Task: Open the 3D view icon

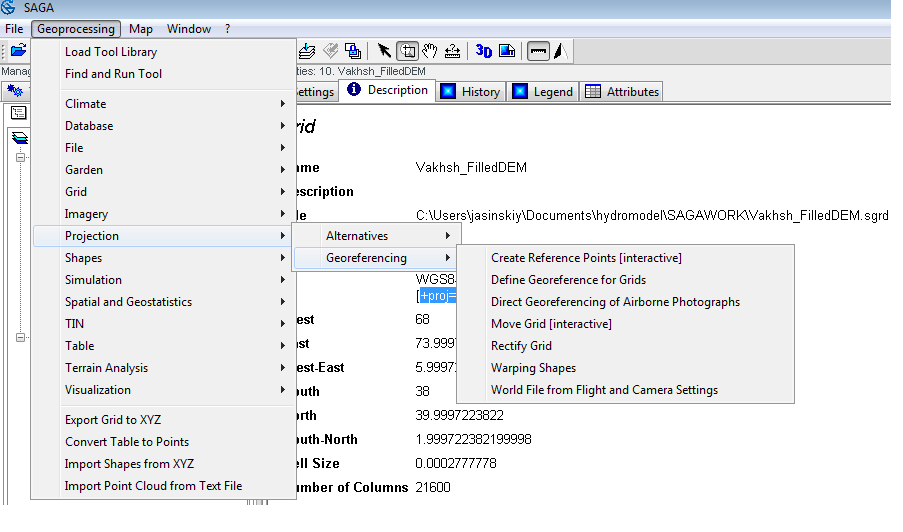Action: coord(484,51)
